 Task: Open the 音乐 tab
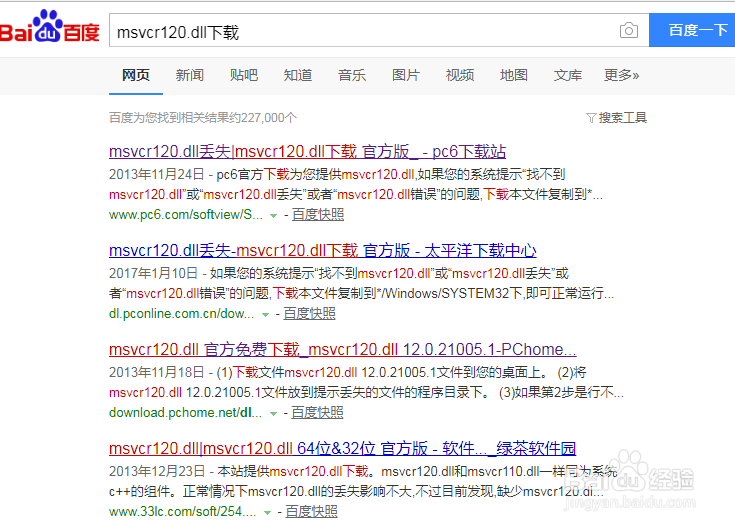coord(352,75)
